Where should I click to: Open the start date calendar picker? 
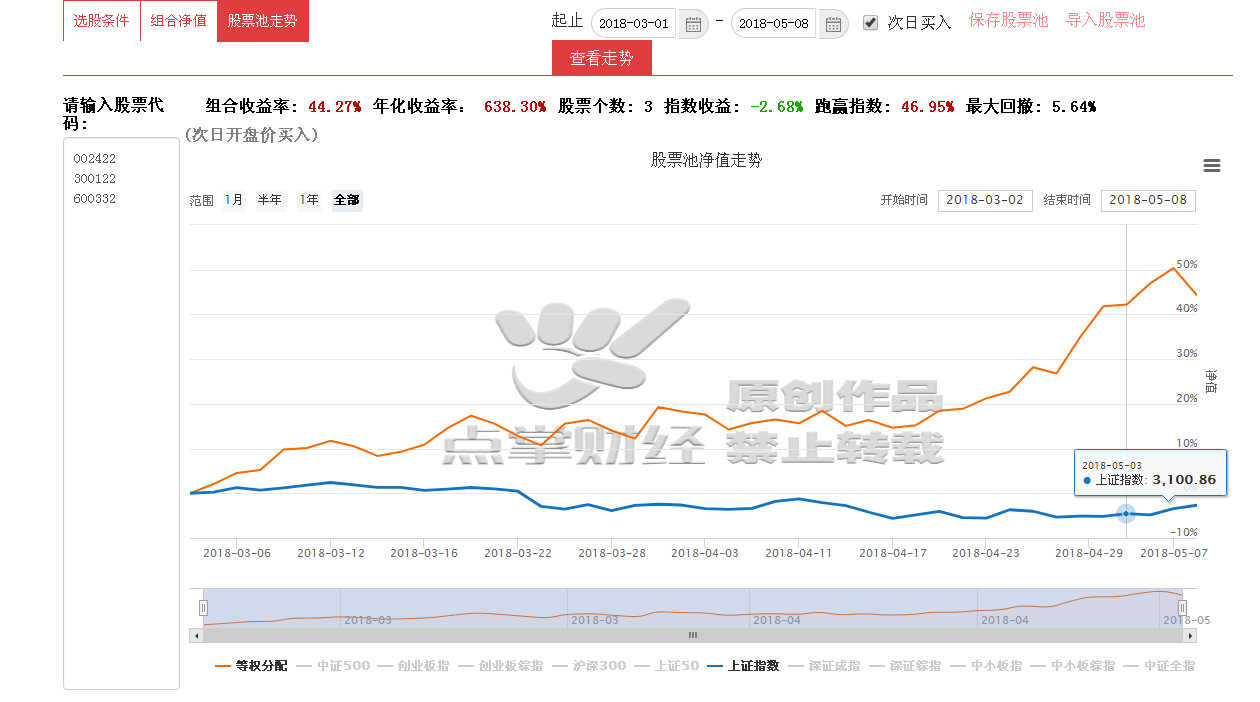coord(693,23)
